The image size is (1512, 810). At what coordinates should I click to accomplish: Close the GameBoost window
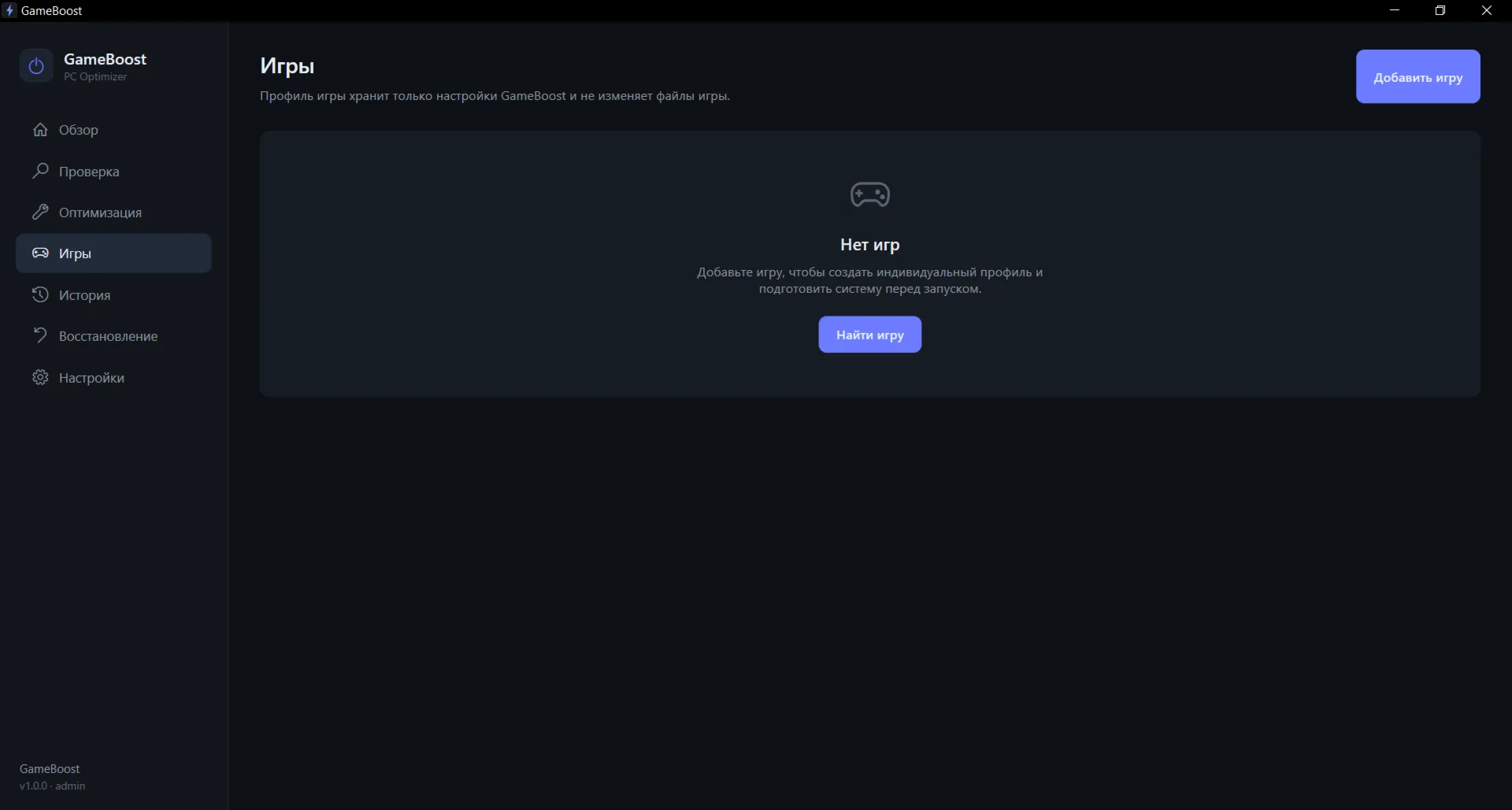click(1487, 10)
